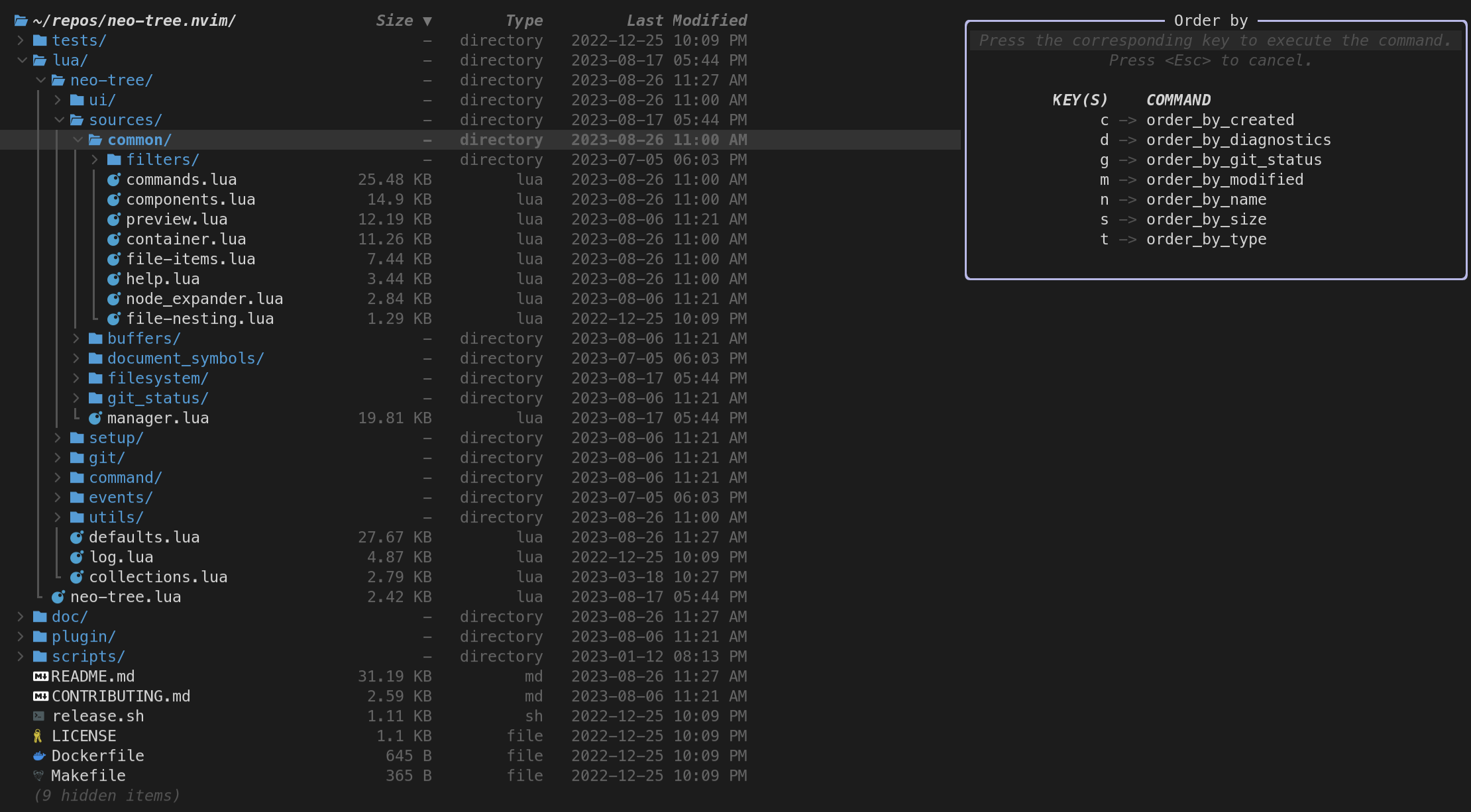The width and height of the screenshot is (1471, 812).
Task: Click the shell script icon beside release.sh
Action: click(39, 716)
